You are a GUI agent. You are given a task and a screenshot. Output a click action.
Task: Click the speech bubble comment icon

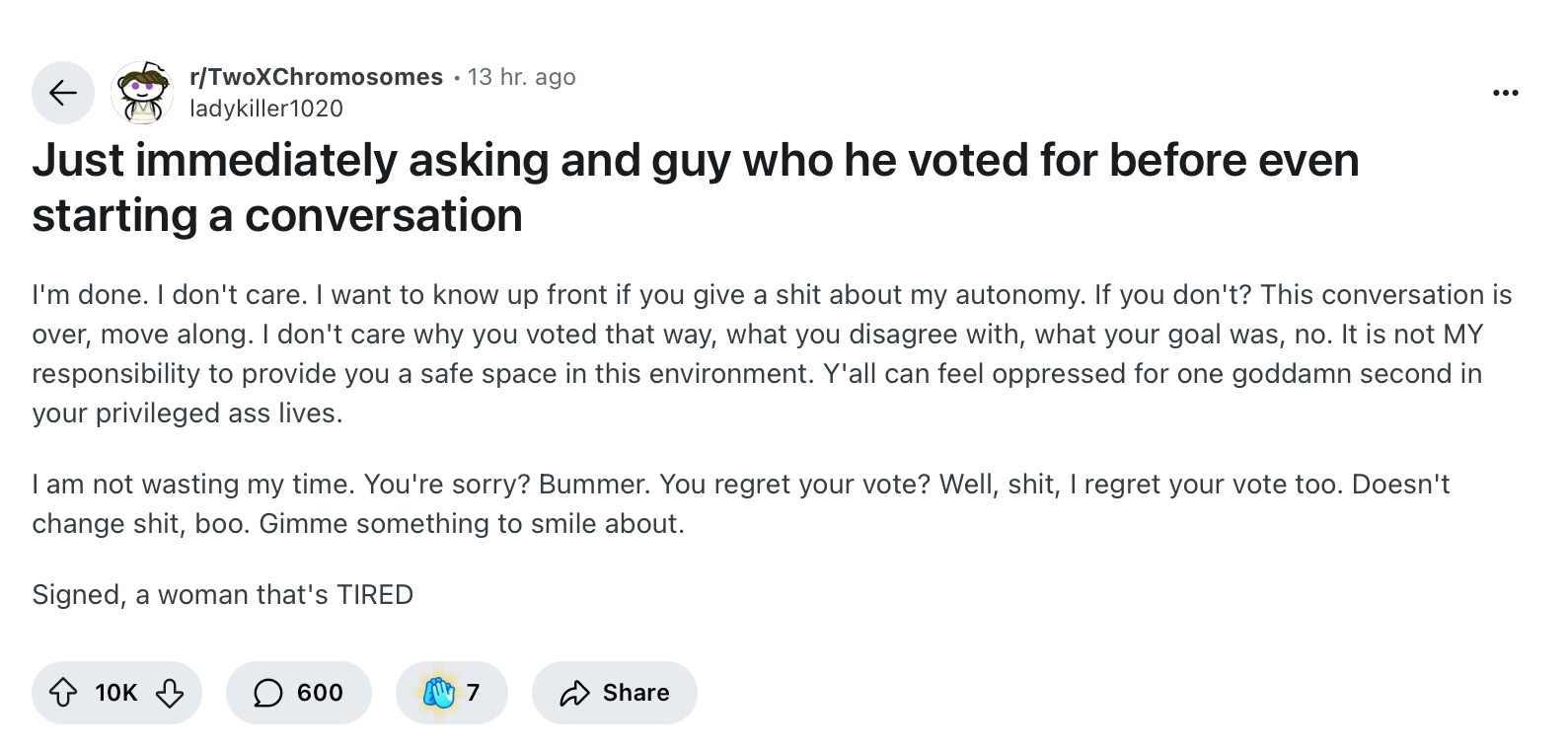(x=267, y=693)
